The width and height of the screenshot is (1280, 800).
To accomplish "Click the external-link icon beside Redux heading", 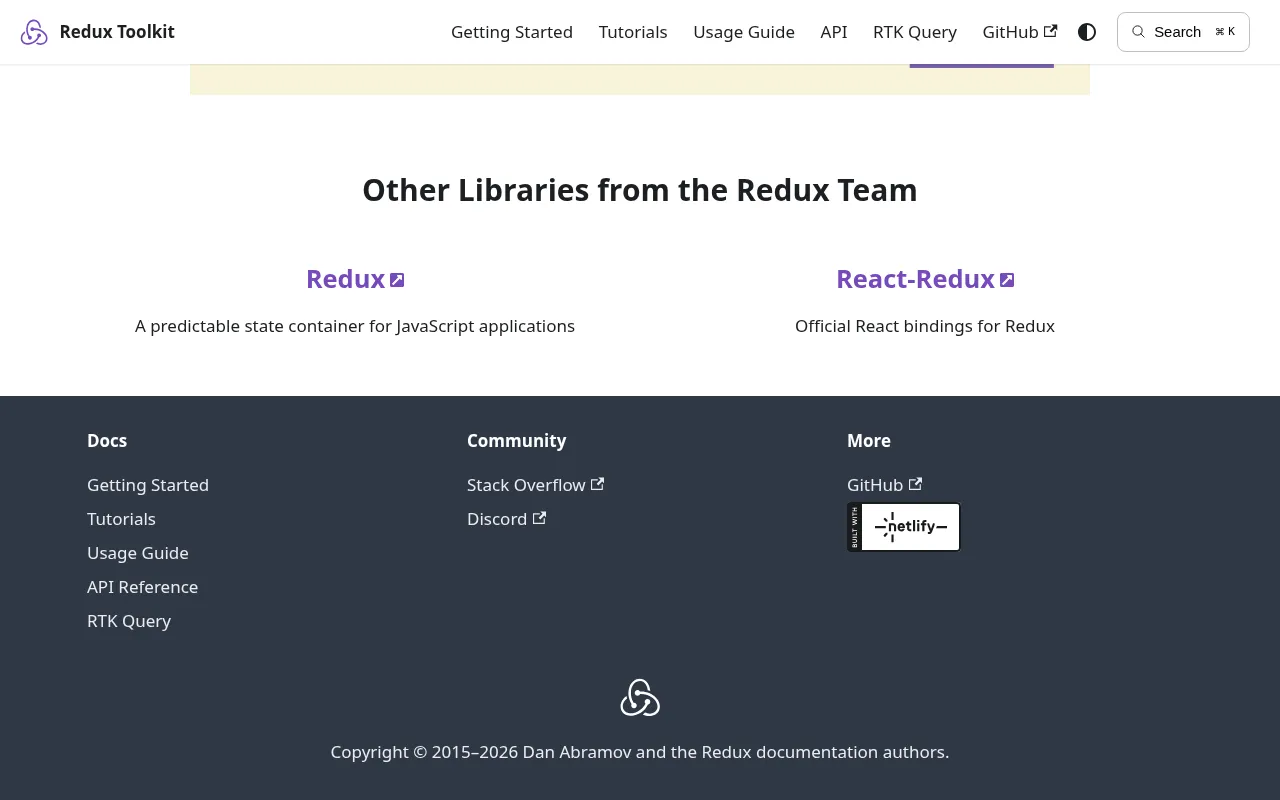I will click(x=397, y=280).
